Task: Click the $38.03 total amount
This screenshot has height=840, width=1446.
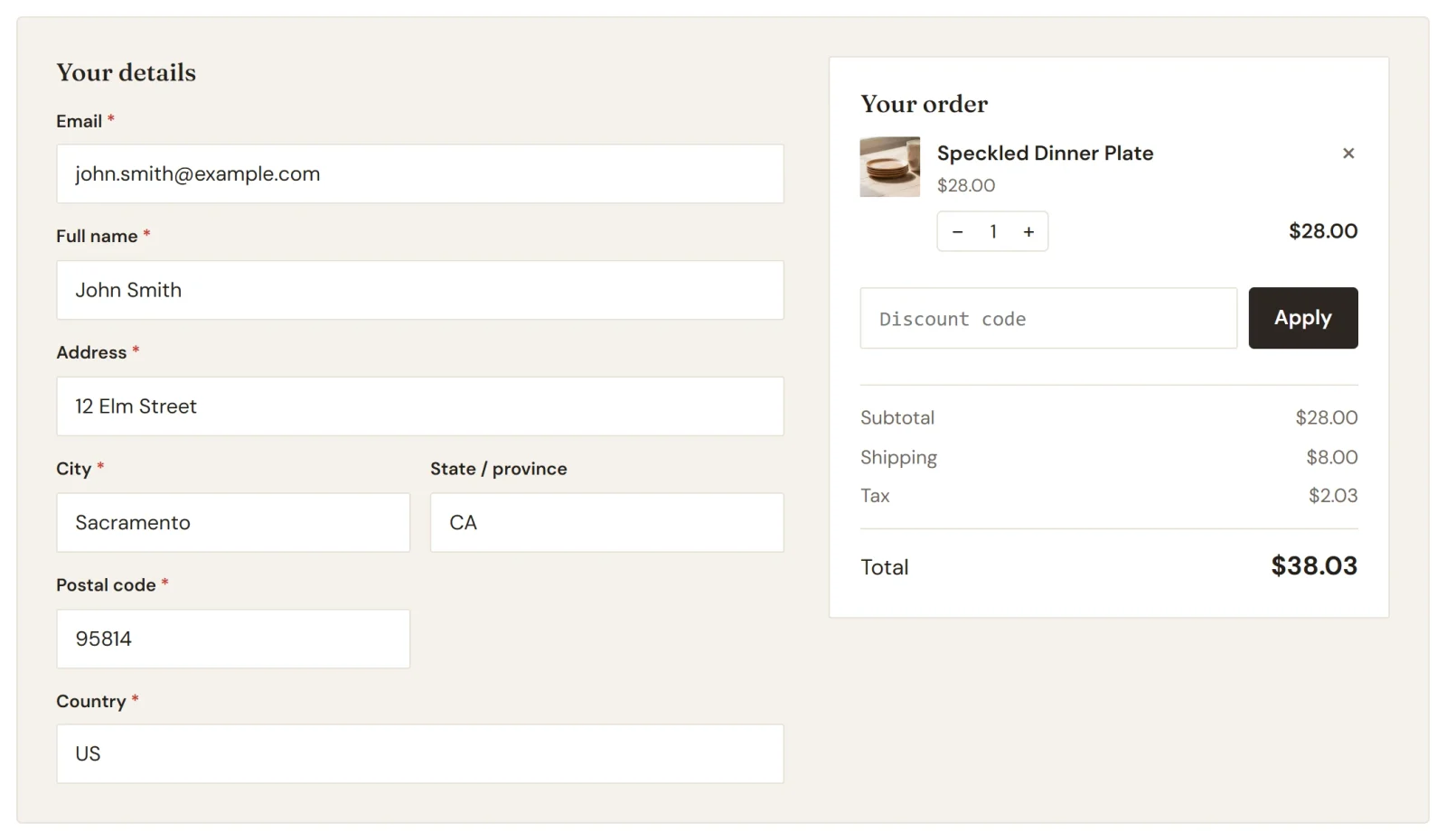Action: (1314, 566)
